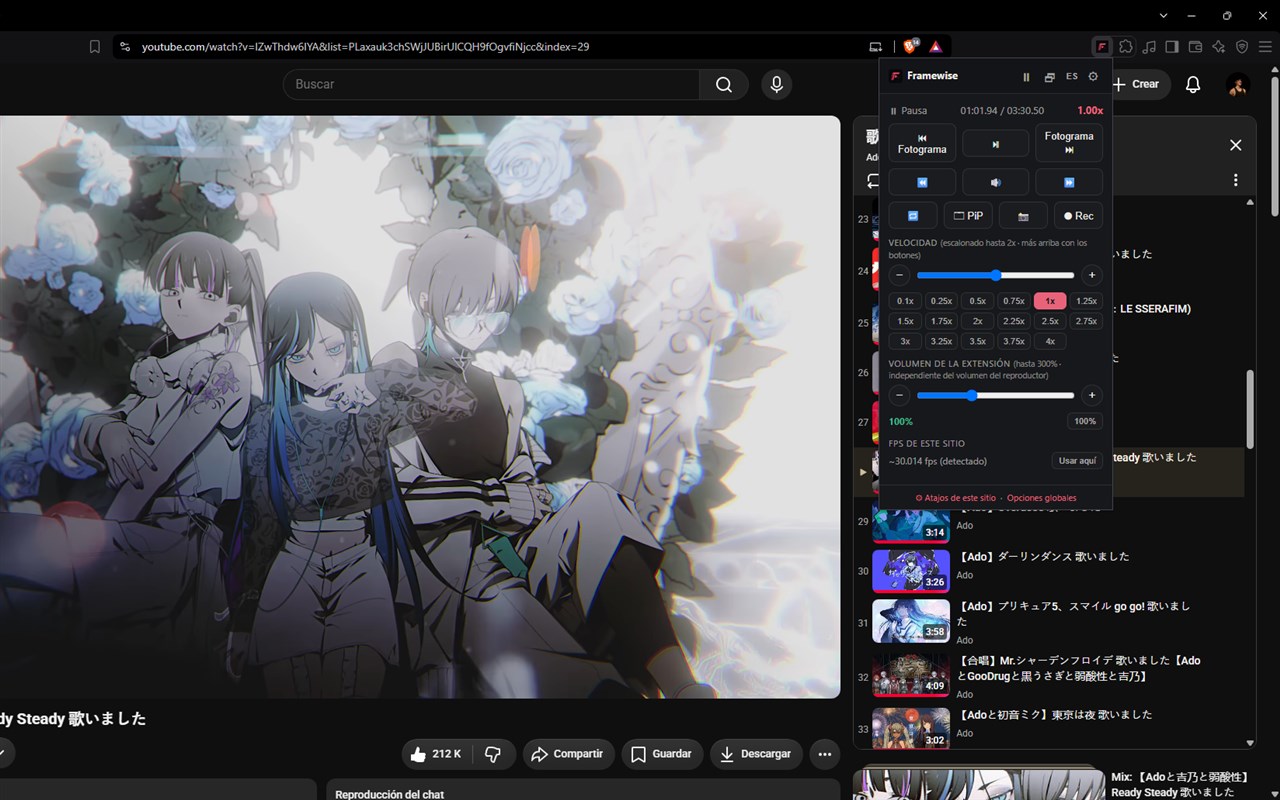Viewport: 1280px width, 800px height.
Task: Click the Brave Rewards triangle icon
Action: [935, 46]
